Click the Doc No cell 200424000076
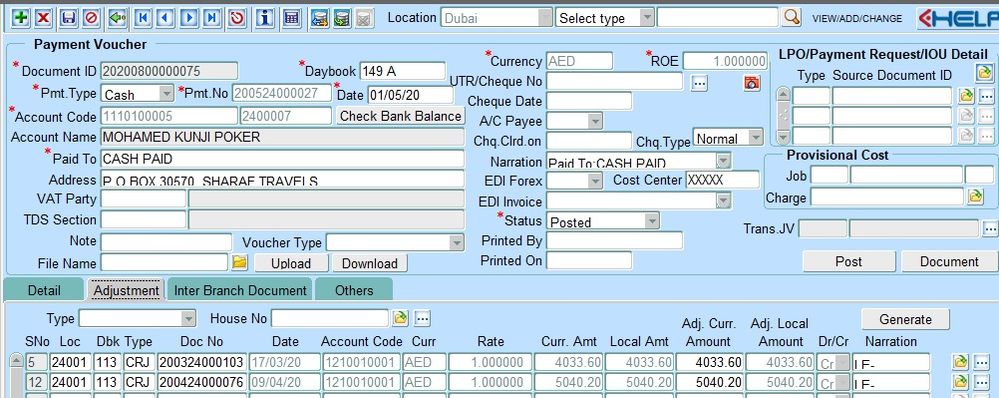The image size is (999, 398). (201, 382)
